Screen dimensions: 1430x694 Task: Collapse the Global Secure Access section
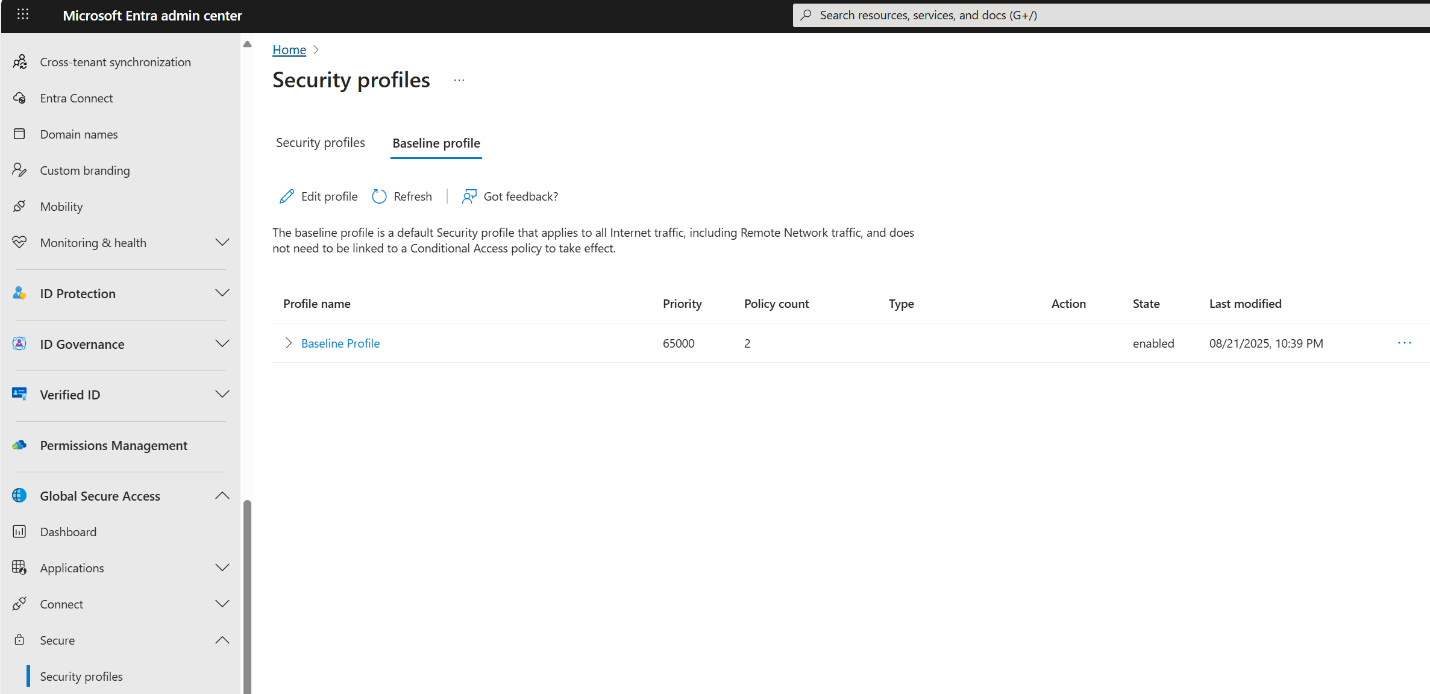[222, 496]
